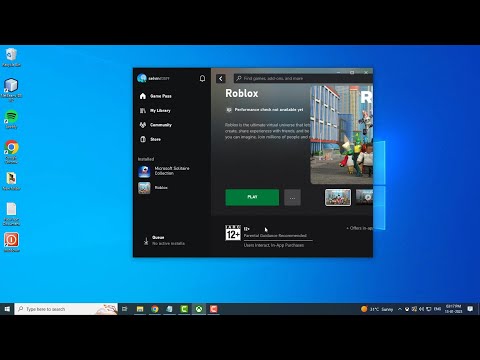The image size is (480, 360).
Task: Open Task View on taskbar
Action: pyautogui.click(x=125, y=309)
